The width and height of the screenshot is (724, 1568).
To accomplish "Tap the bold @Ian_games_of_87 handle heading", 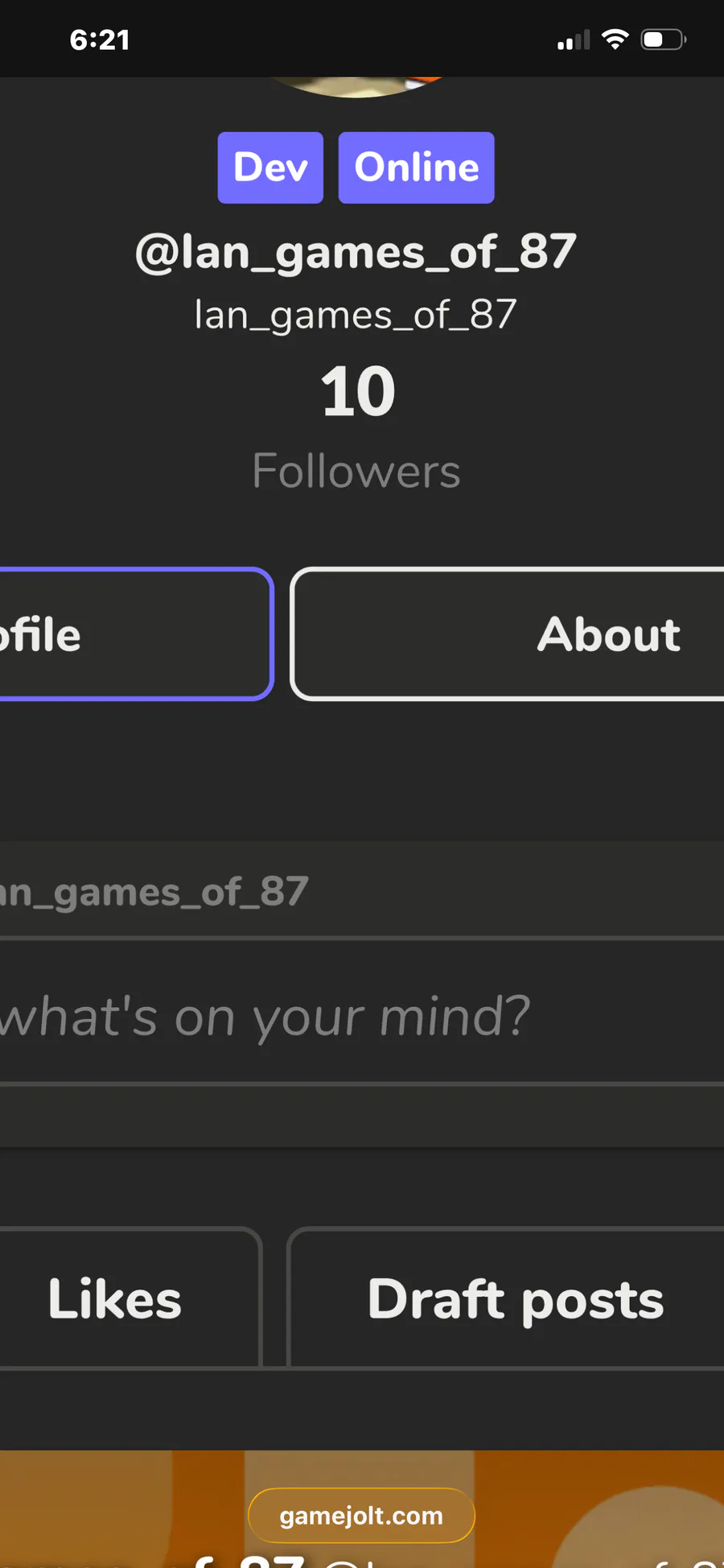I will [x=356, y=252].
